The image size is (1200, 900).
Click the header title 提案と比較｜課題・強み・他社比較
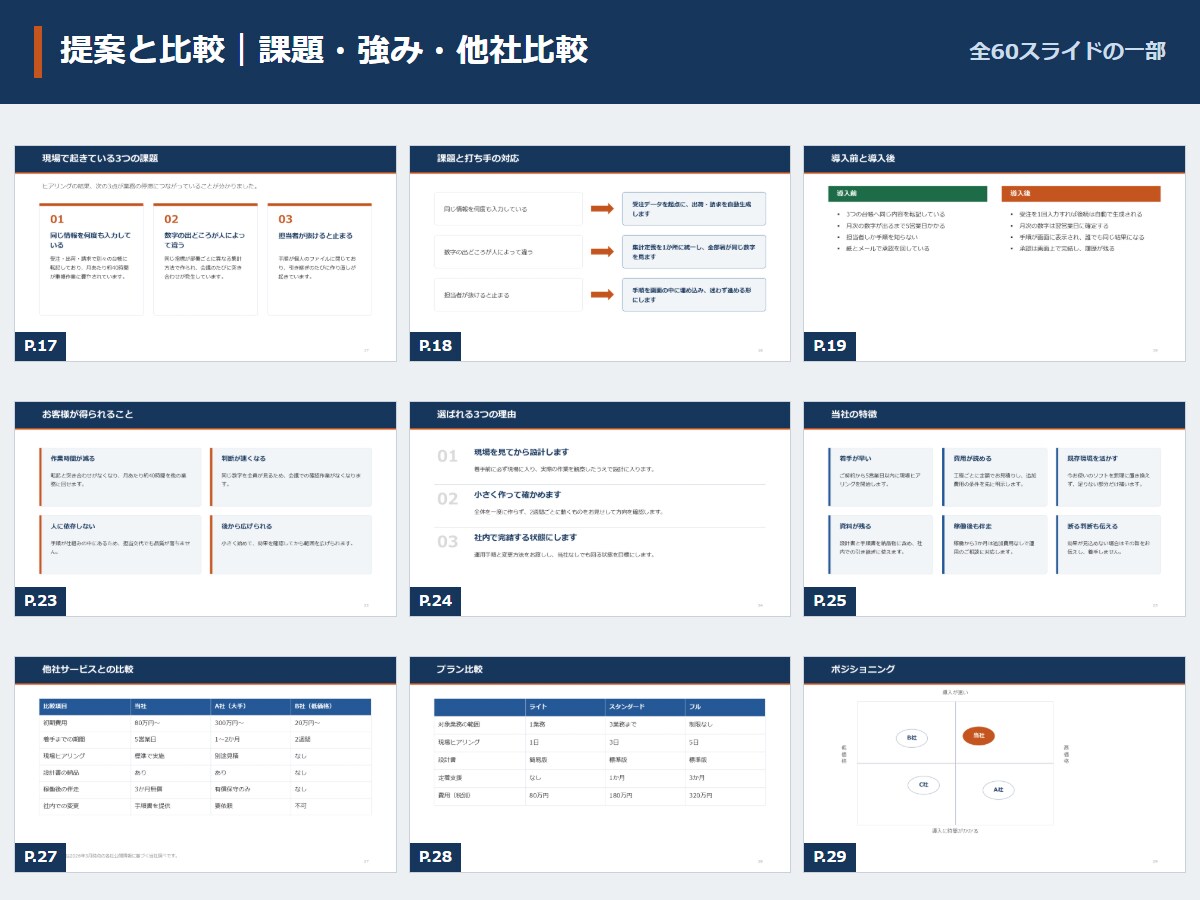[x=324, y=51]
